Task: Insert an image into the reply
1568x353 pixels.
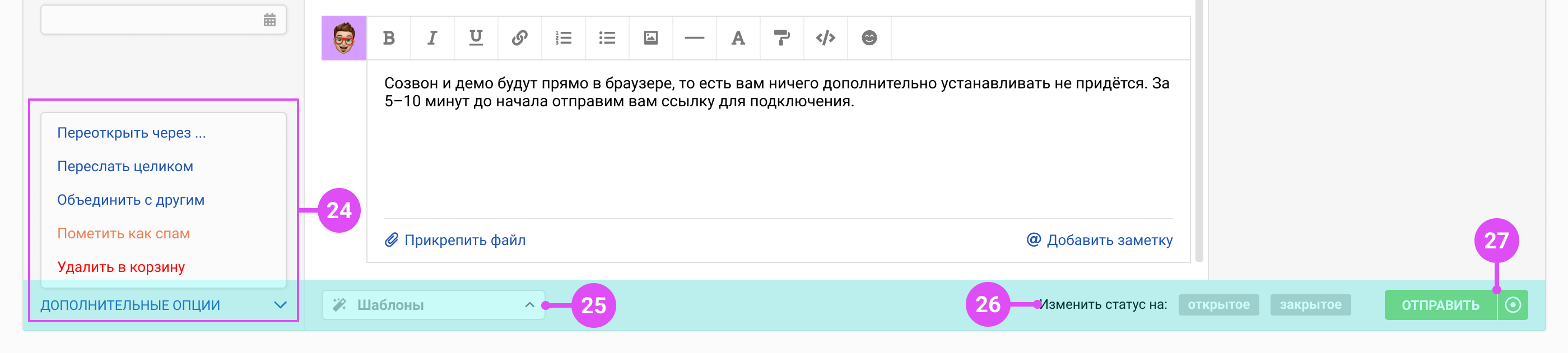Action: point(651,38)
